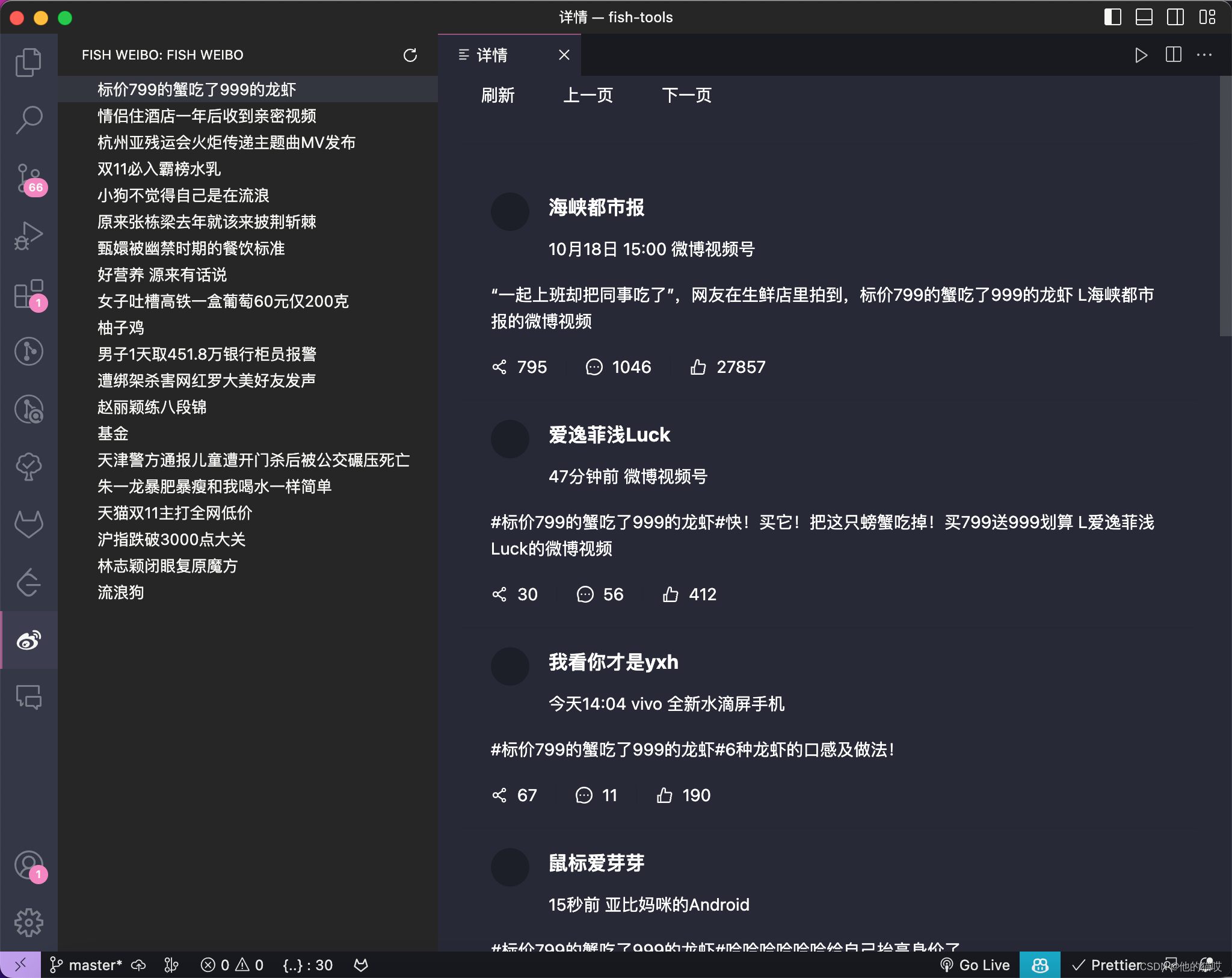Click Go Live in the status bar
The width and height of the screenshot is (1232, 978).
pos(975,965)
